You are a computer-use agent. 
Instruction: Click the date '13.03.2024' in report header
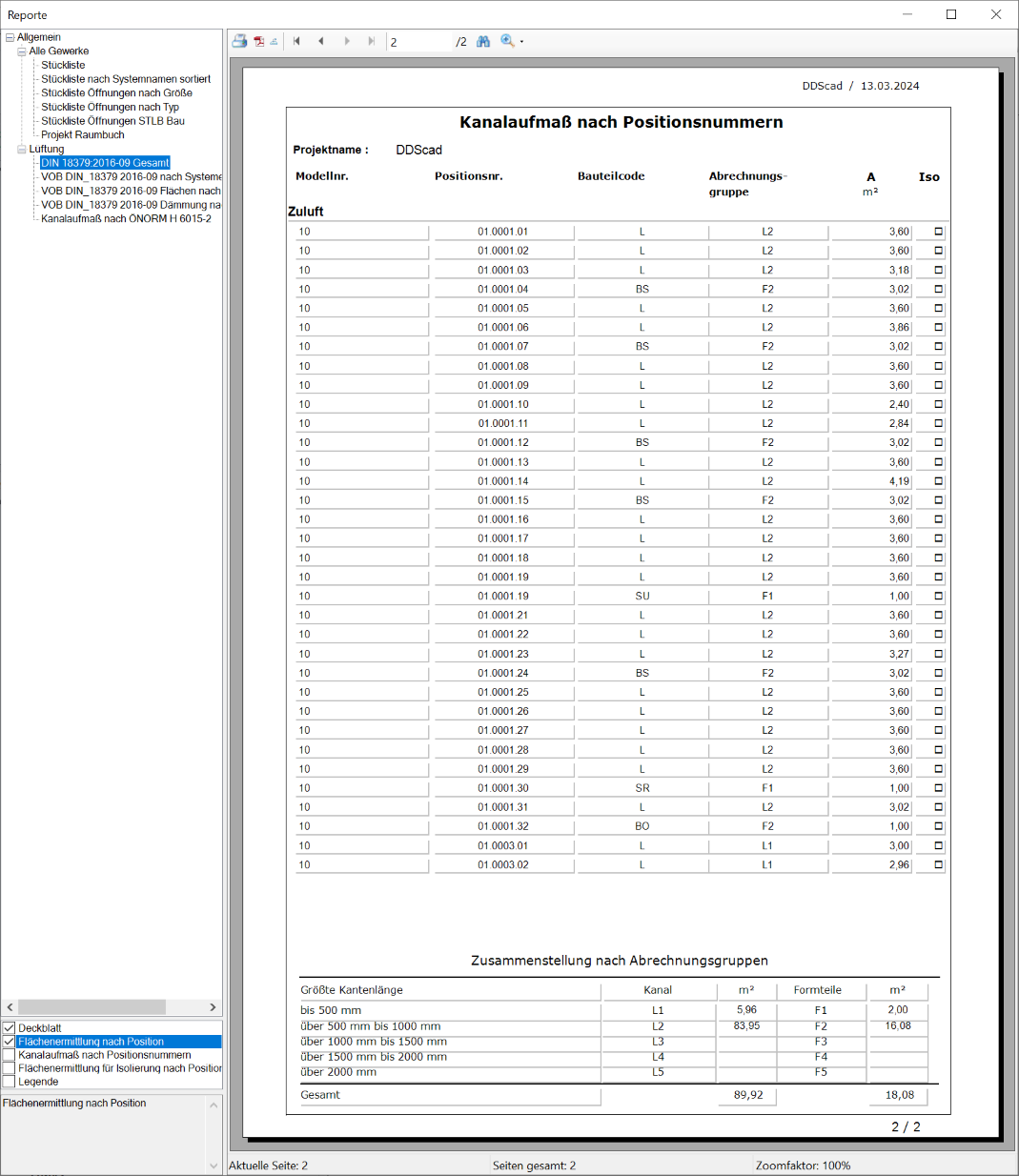(x=890, y=86)
